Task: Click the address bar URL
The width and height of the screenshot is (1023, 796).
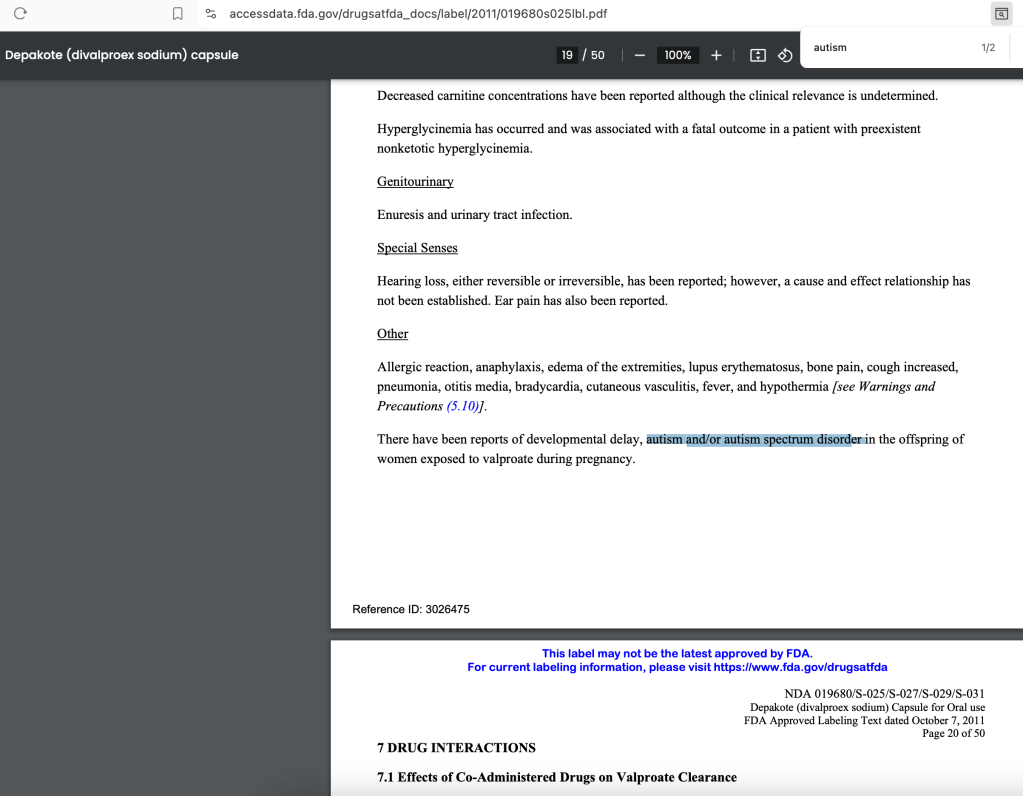Action: tap(417, 14)
